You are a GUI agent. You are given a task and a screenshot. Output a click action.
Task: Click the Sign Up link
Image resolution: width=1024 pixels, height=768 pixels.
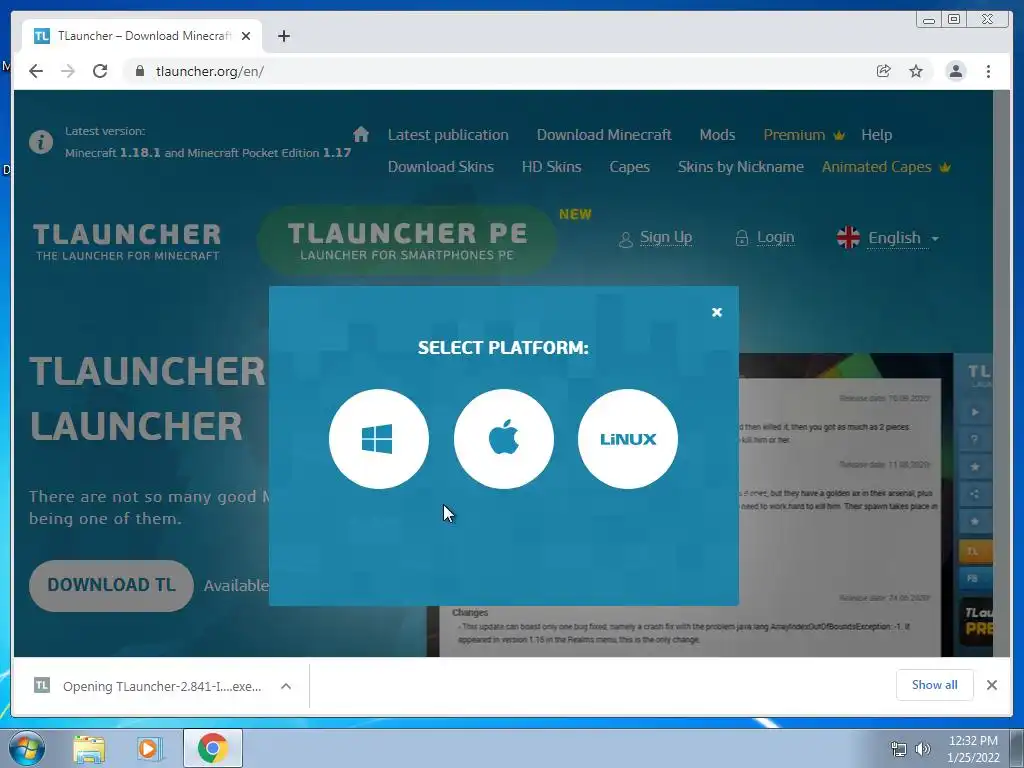point(656,238)
